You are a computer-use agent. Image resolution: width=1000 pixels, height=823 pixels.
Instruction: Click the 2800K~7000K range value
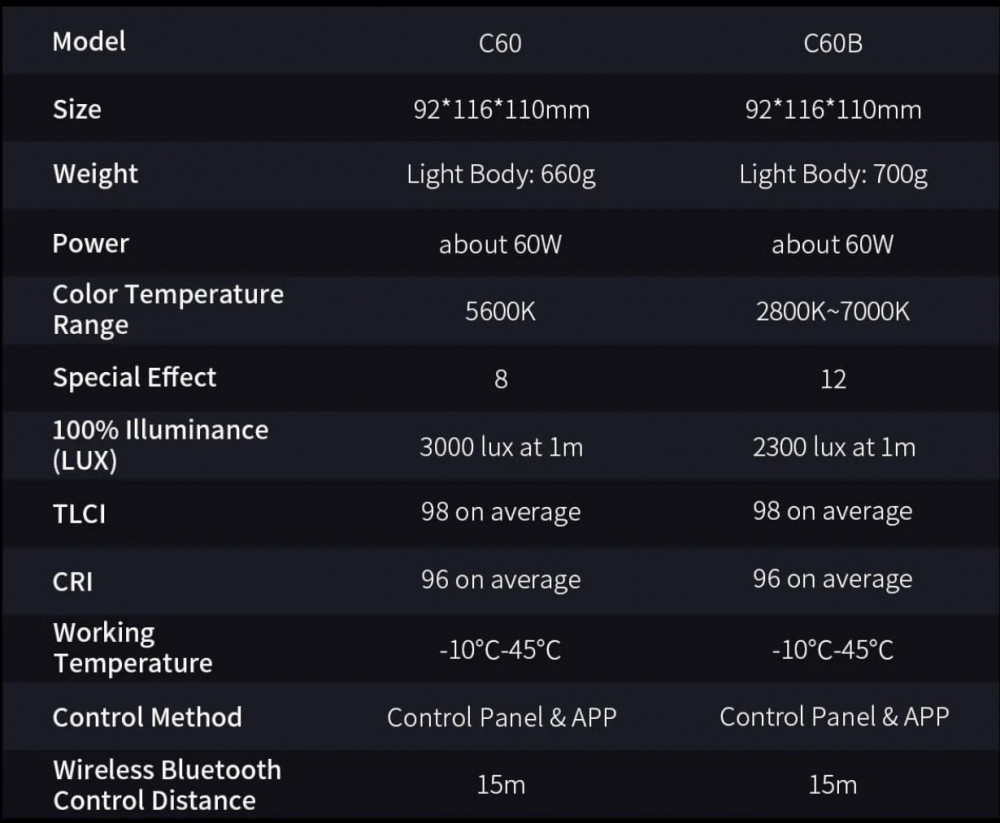833,311
